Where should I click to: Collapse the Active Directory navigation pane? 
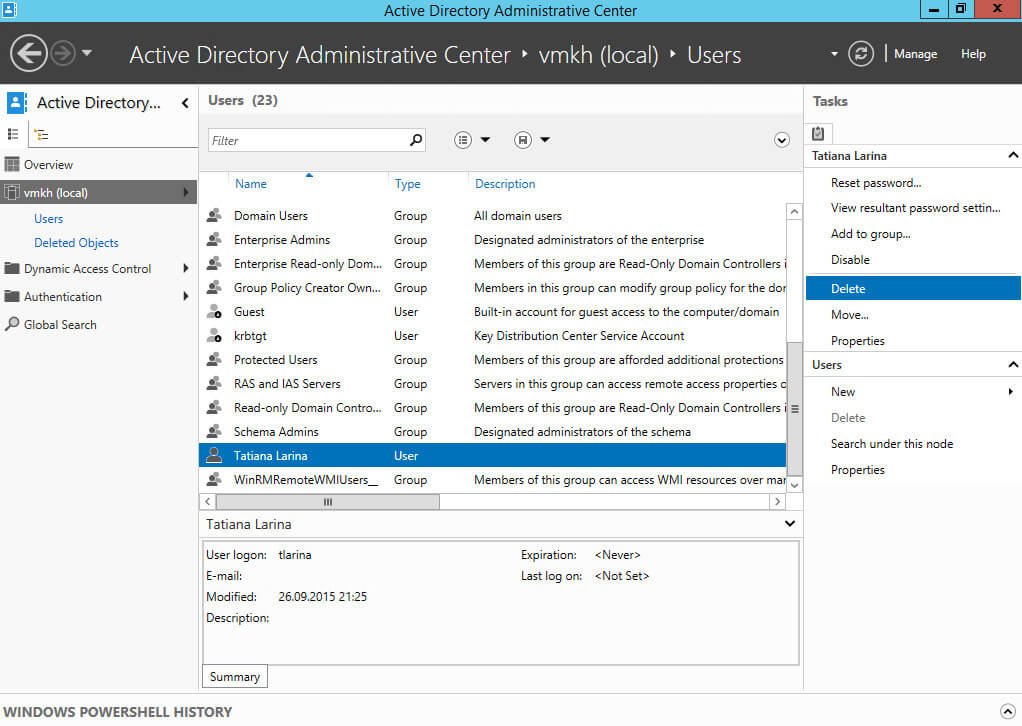pyautogui.click(x=185, y=103)
